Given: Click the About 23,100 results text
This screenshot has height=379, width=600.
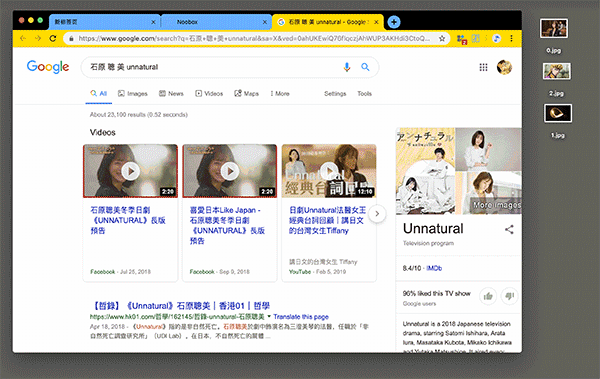Looking at the screenshot, I should click(139, 114).
